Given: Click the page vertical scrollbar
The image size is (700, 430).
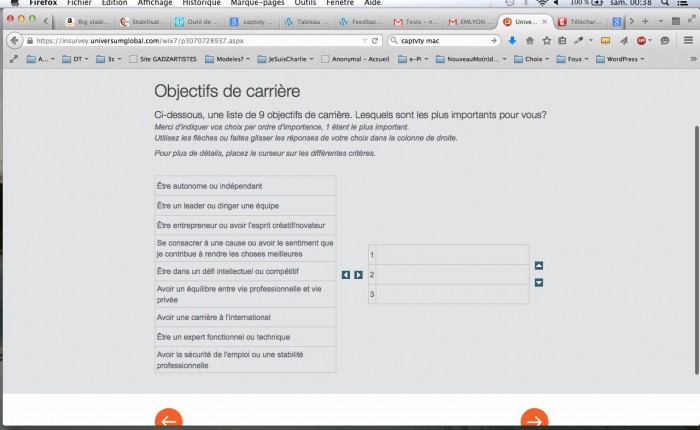Looking at the screenshot, I should 696,250.
